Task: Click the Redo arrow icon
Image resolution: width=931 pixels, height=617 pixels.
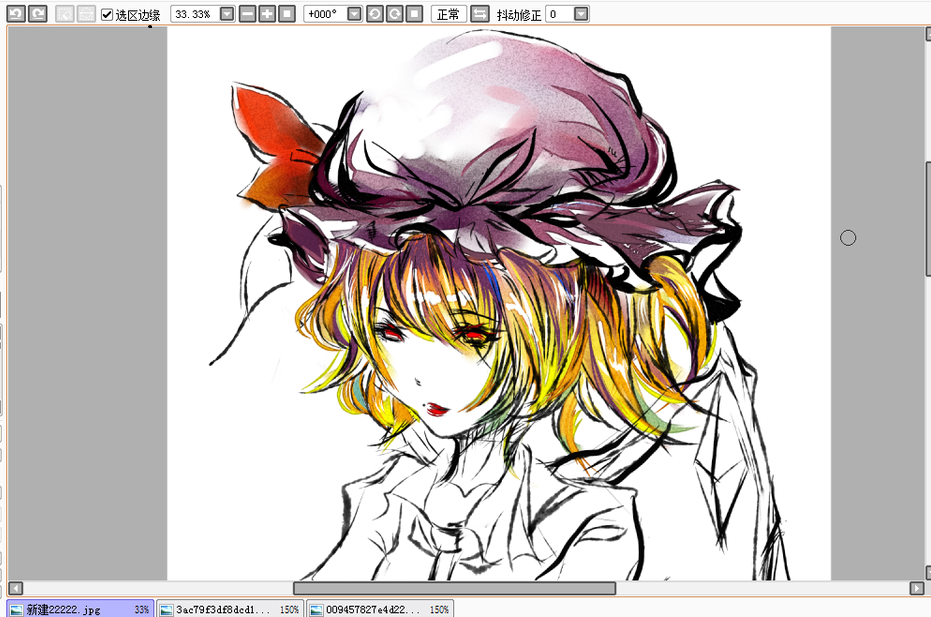Action: (x=37, y=14)
